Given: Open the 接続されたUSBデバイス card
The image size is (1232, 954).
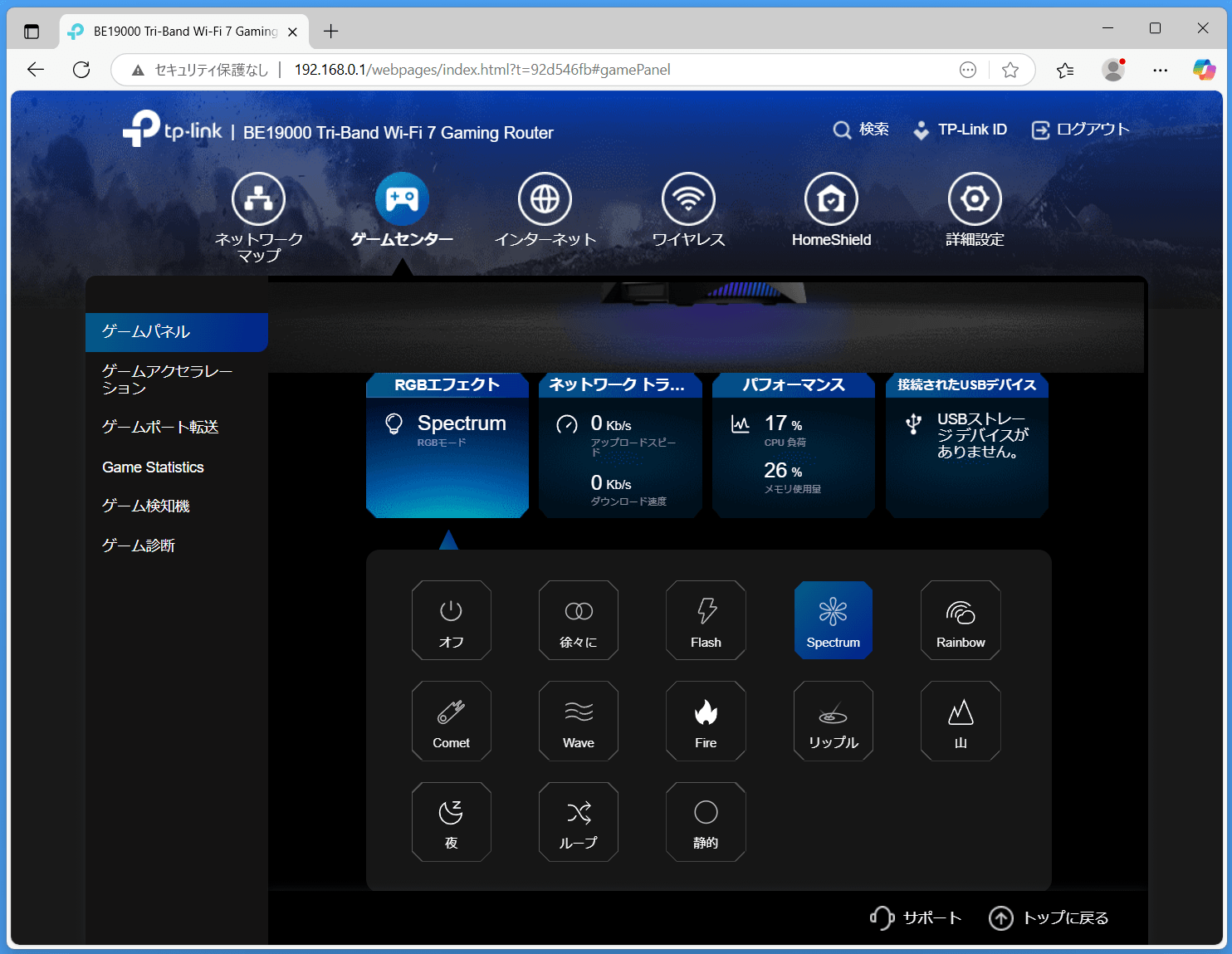Looking at the screenshot, I should (x=967, y=446).
